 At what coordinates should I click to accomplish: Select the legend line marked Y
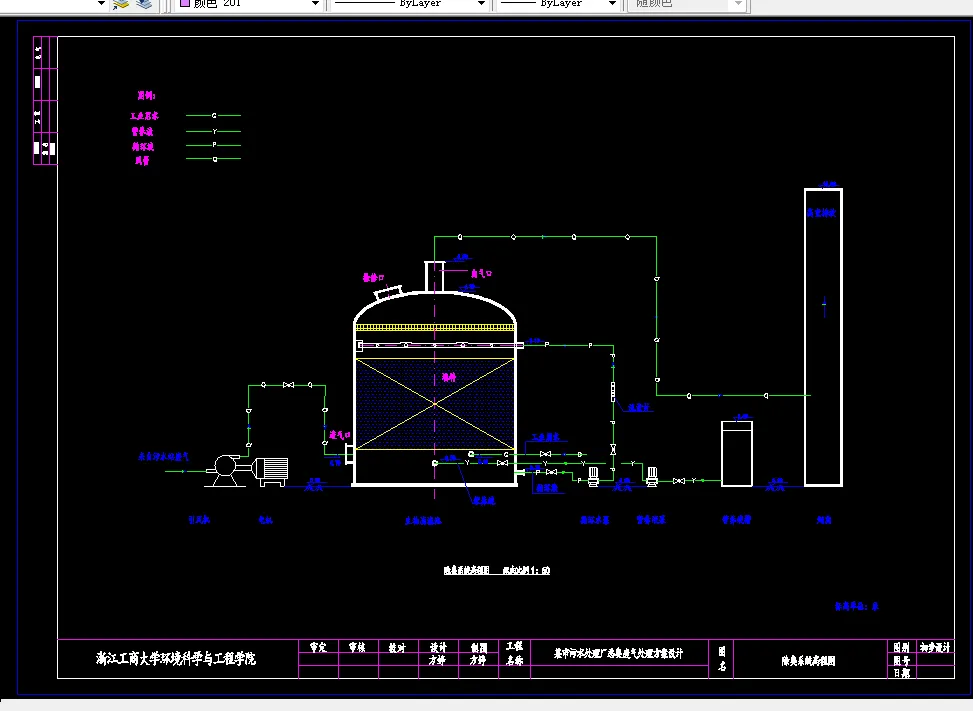[213, 132]
